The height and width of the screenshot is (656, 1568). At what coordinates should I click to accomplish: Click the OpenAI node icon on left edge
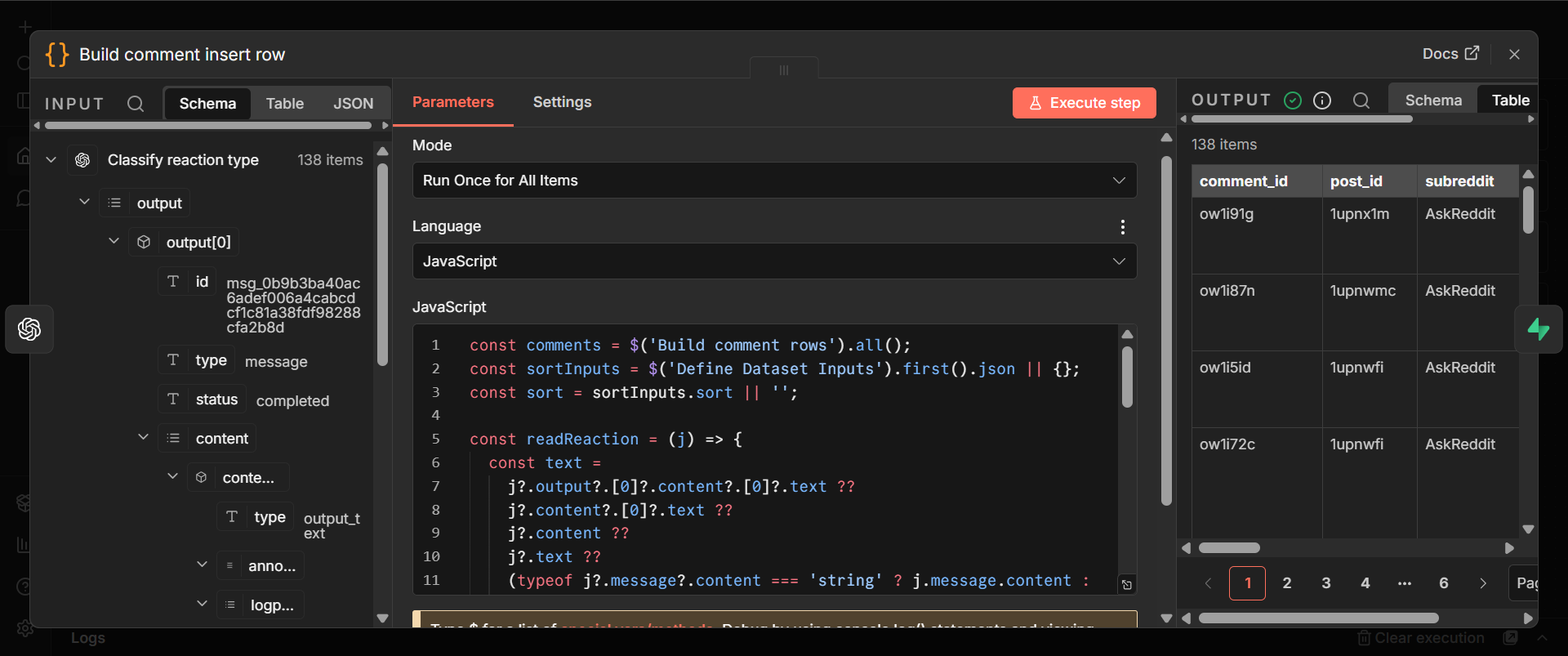point(29,329)
